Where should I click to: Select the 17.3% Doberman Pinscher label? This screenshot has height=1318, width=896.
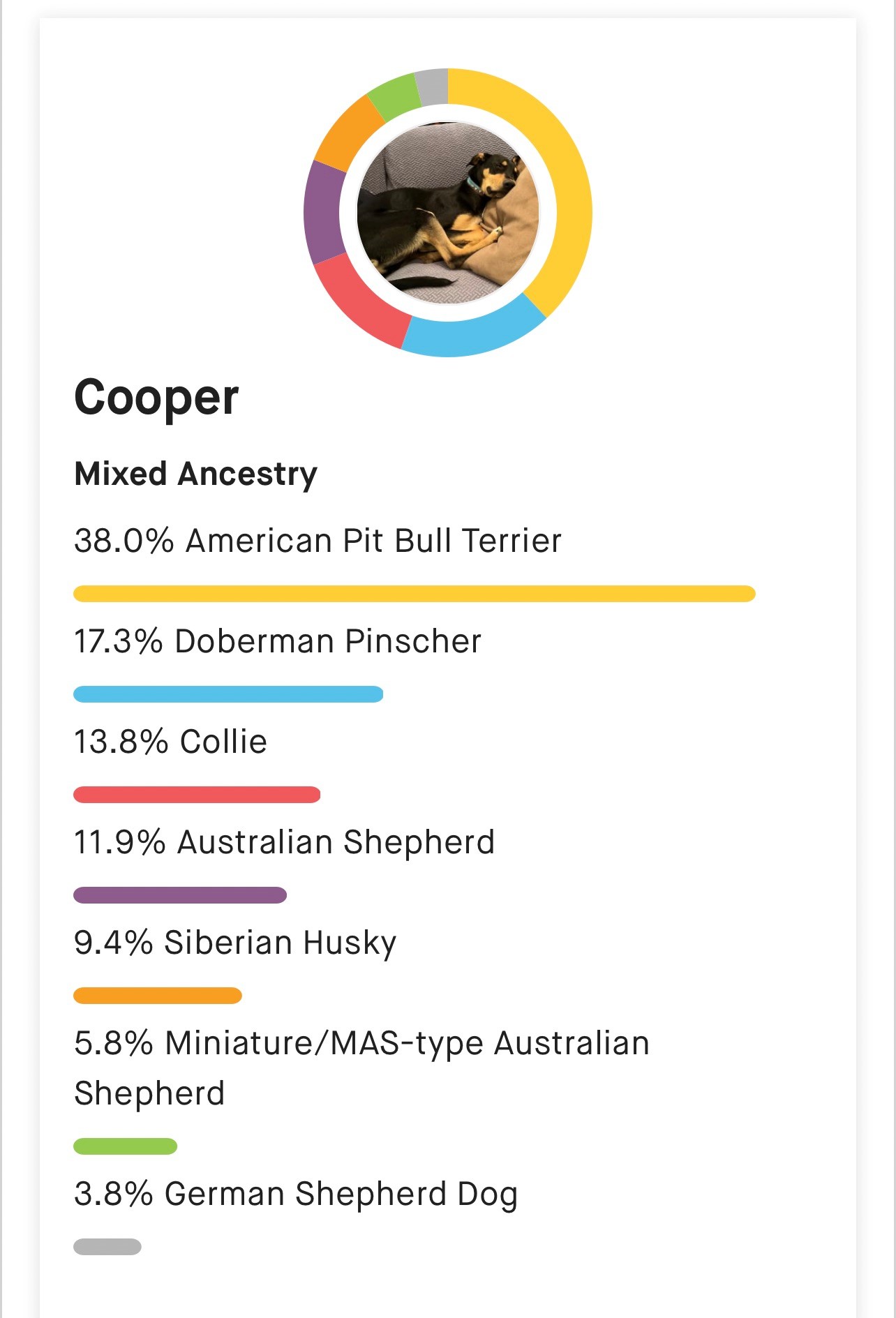[278, 641]
